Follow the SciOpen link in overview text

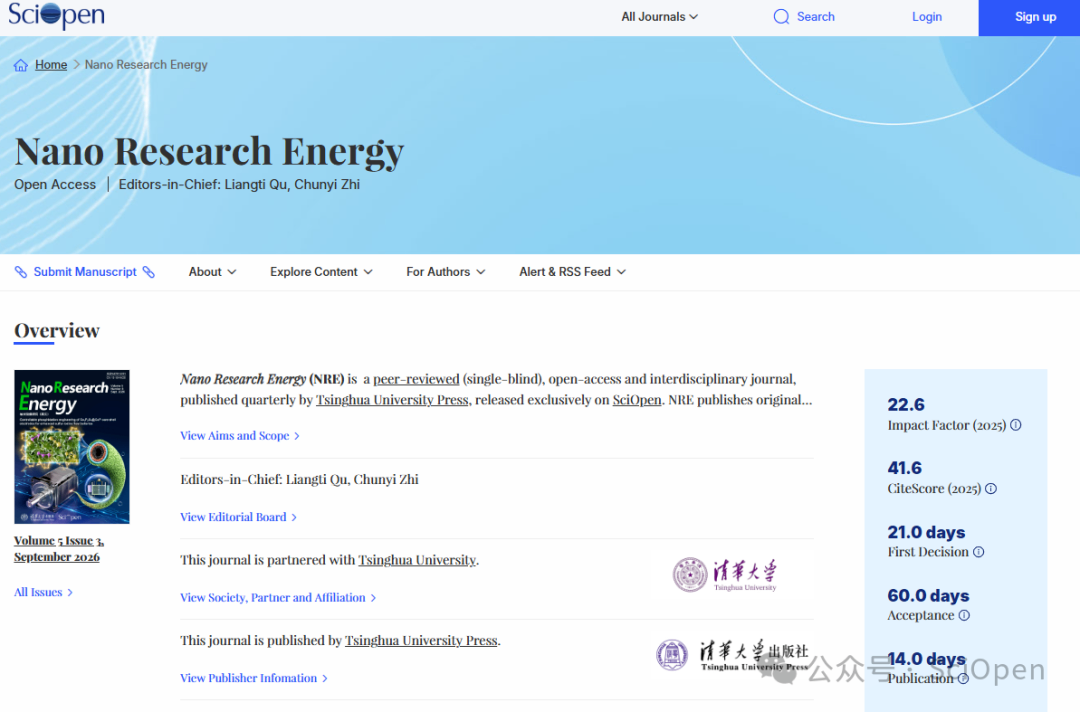636,399
